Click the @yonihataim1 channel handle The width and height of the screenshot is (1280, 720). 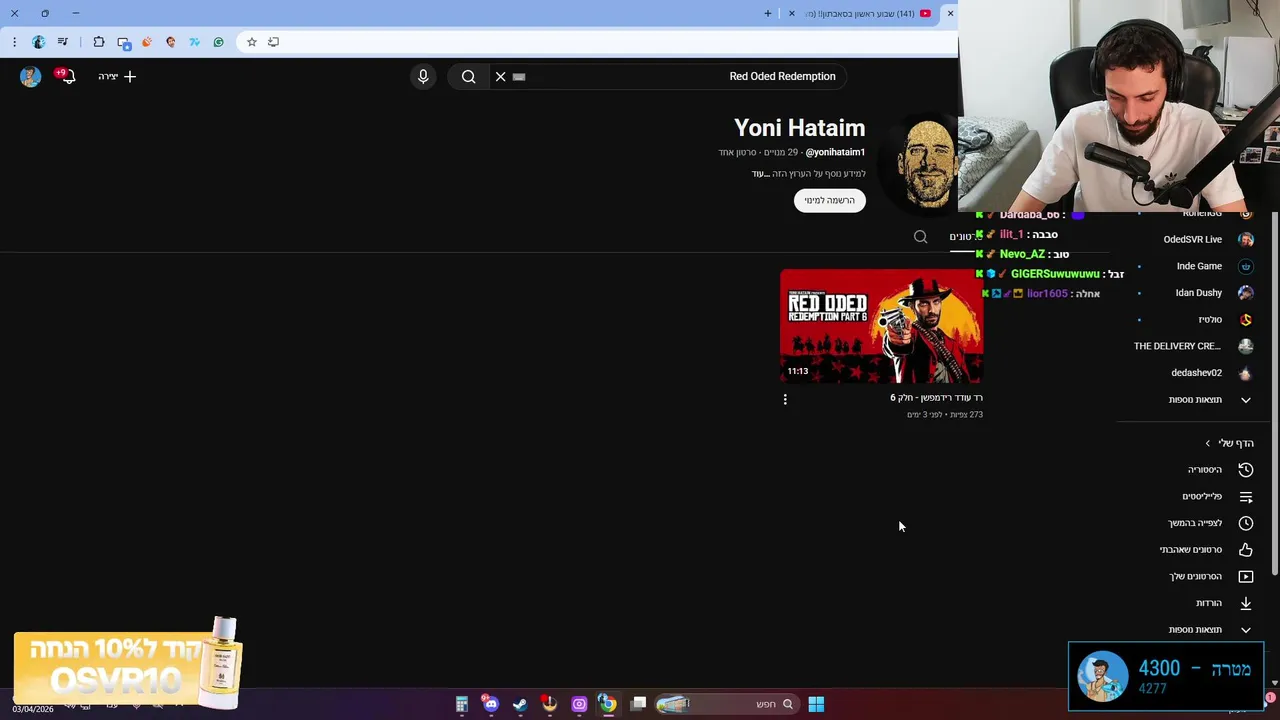point(835,152)
